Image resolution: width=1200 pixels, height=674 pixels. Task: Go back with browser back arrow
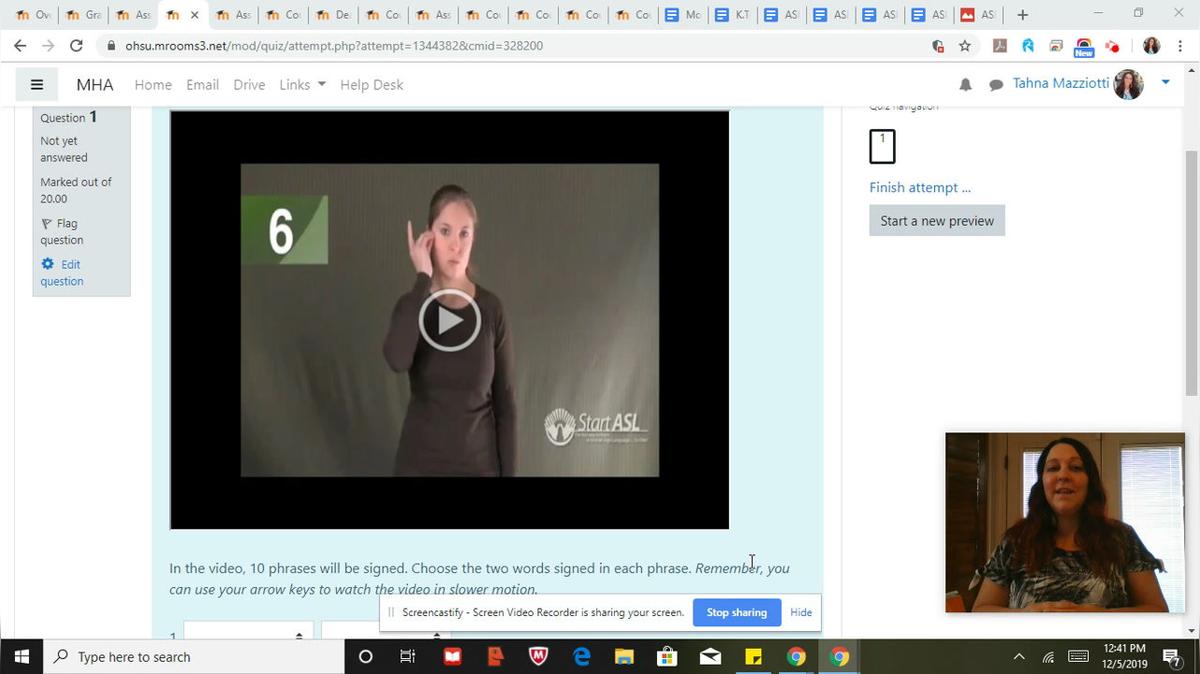(20, 45)
